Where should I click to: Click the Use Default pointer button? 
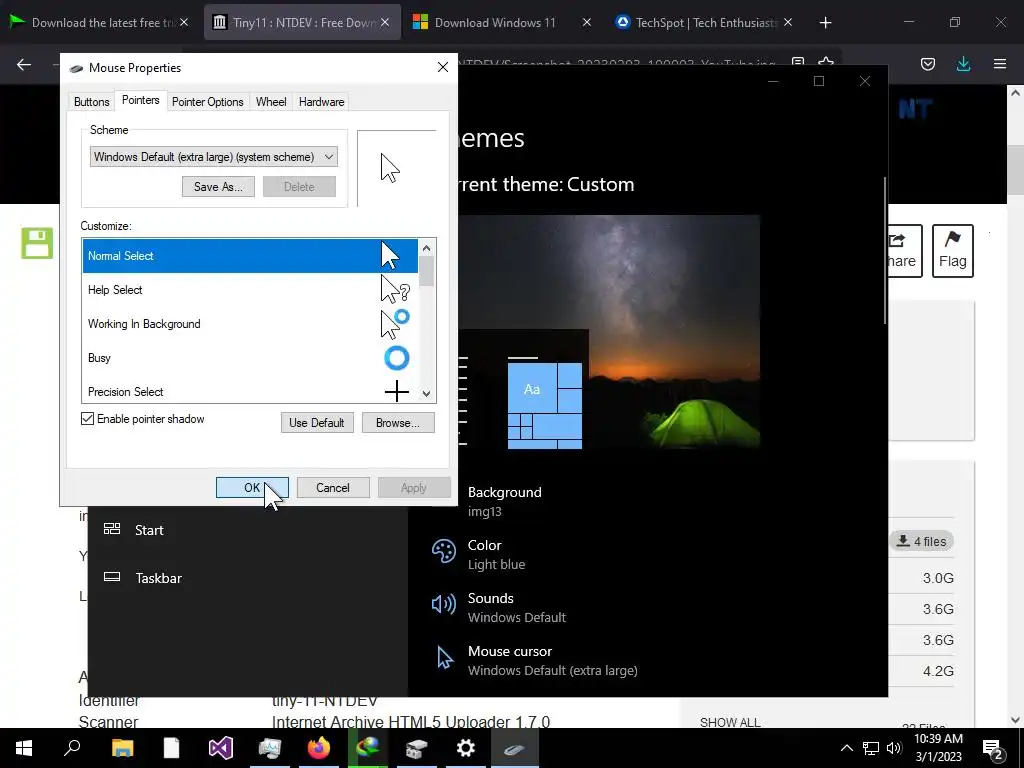(x=317, y=423)
